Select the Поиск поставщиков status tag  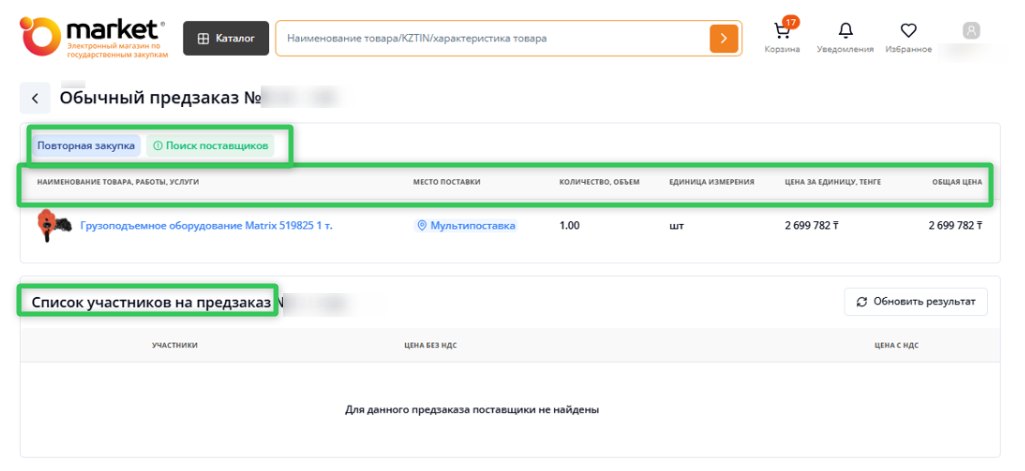[x=210, y=146]
